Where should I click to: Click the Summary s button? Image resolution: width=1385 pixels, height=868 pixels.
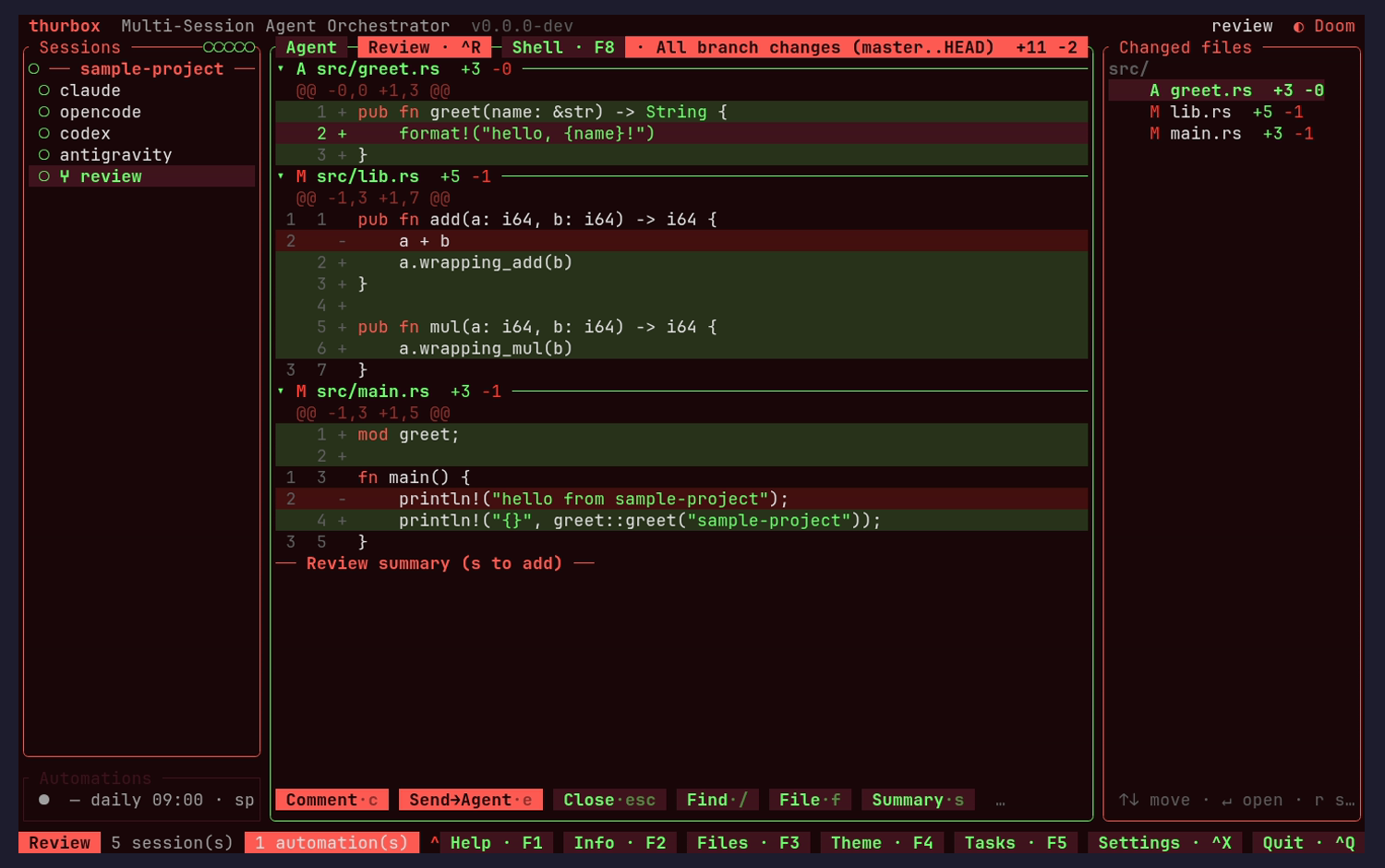917,800
